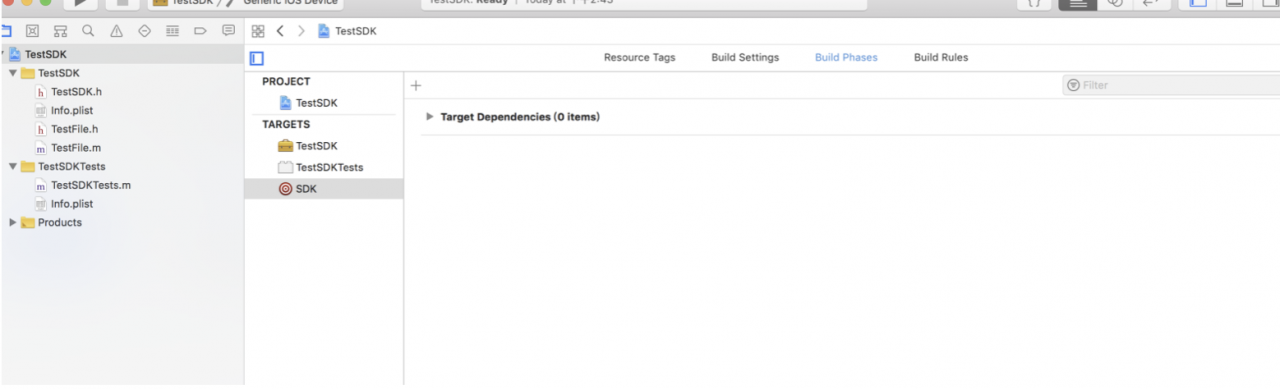Open the TestSDK scheme selector
Image resolution: width=1280 pixels, height=389 pixels.
coord(188,3)
